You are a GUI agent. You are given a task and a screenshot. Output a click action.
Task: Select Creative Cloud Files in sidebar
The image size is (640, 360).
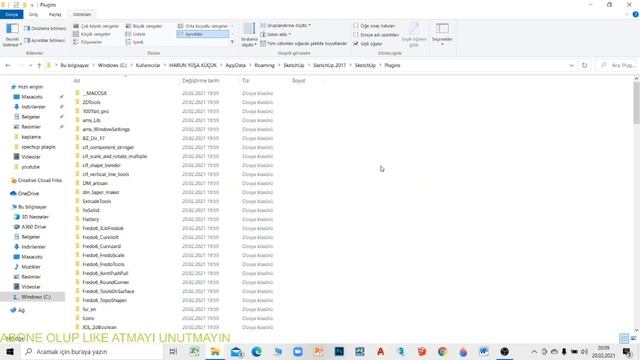coord(39,180)
